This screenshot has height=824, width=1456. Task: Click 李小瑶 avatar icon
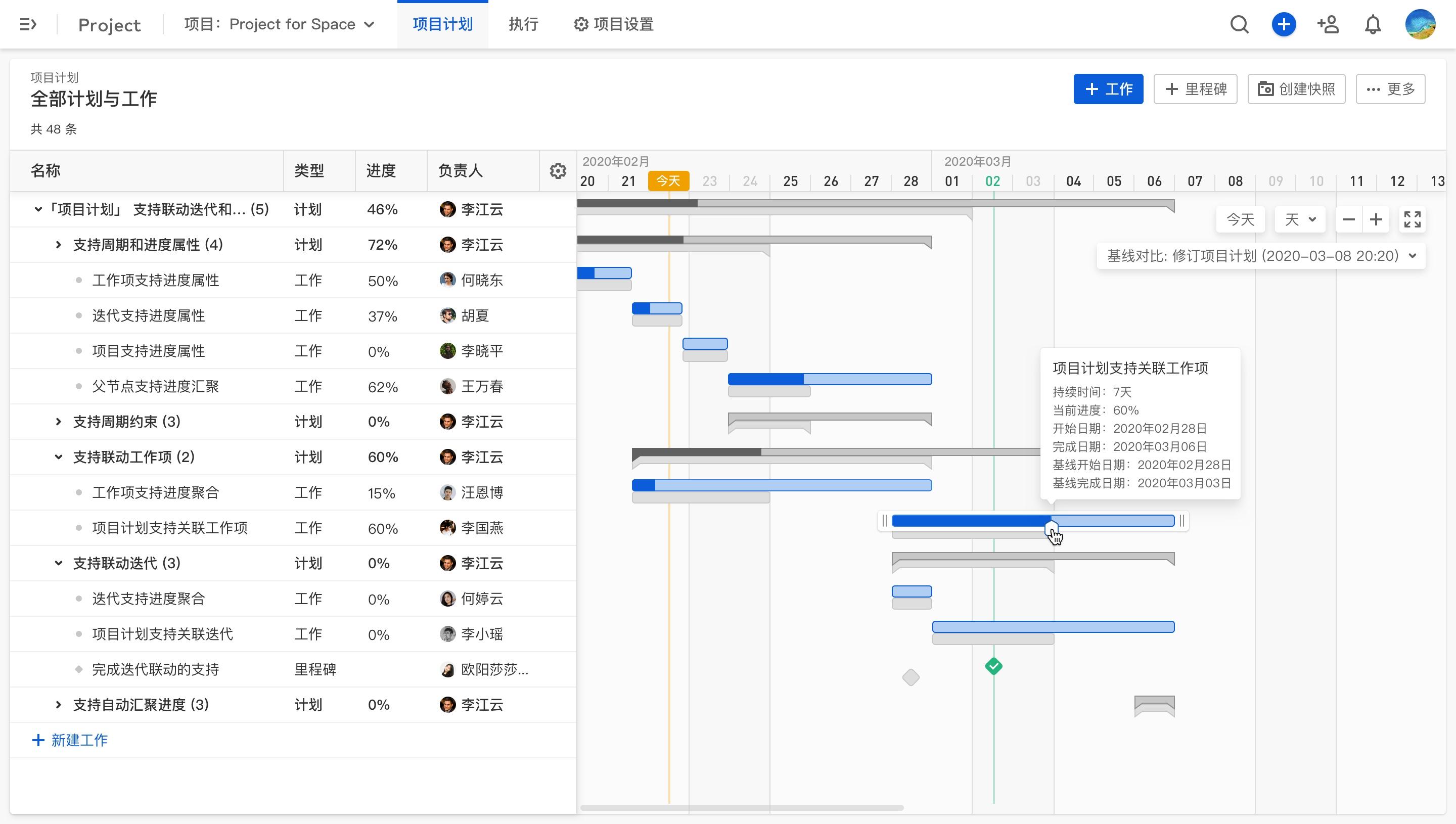click(x=447, y=634)
